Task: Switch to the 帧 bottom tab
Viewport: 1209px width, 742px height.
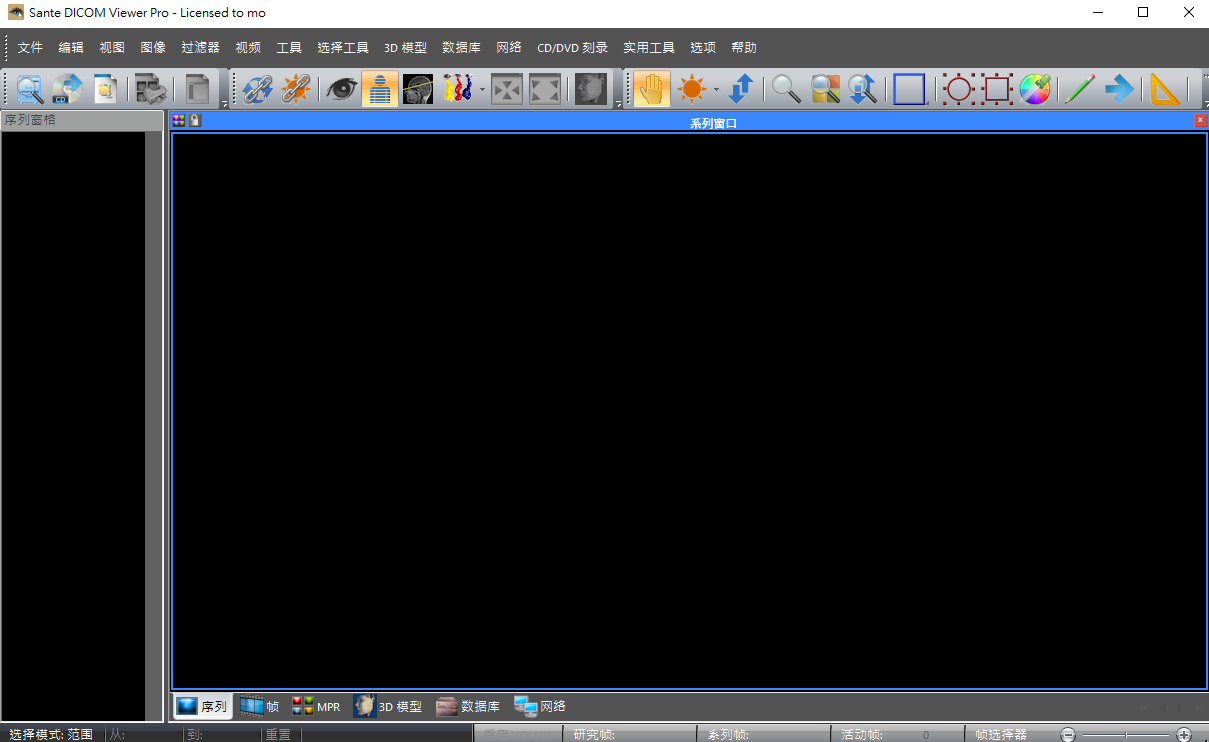Action: tap(259, 706)
